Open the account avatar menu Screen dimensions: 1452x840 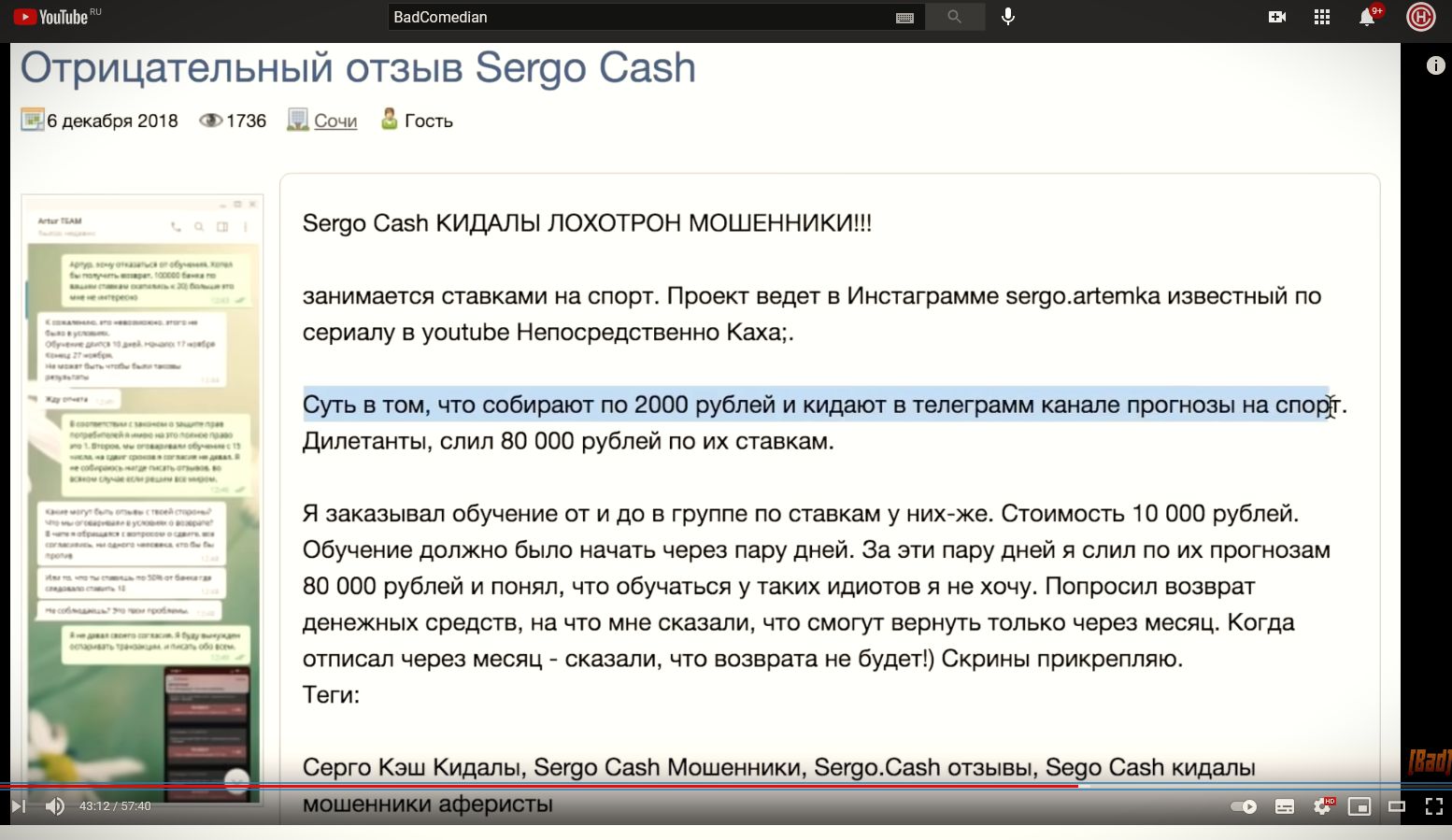click(x=1420, y=17)
